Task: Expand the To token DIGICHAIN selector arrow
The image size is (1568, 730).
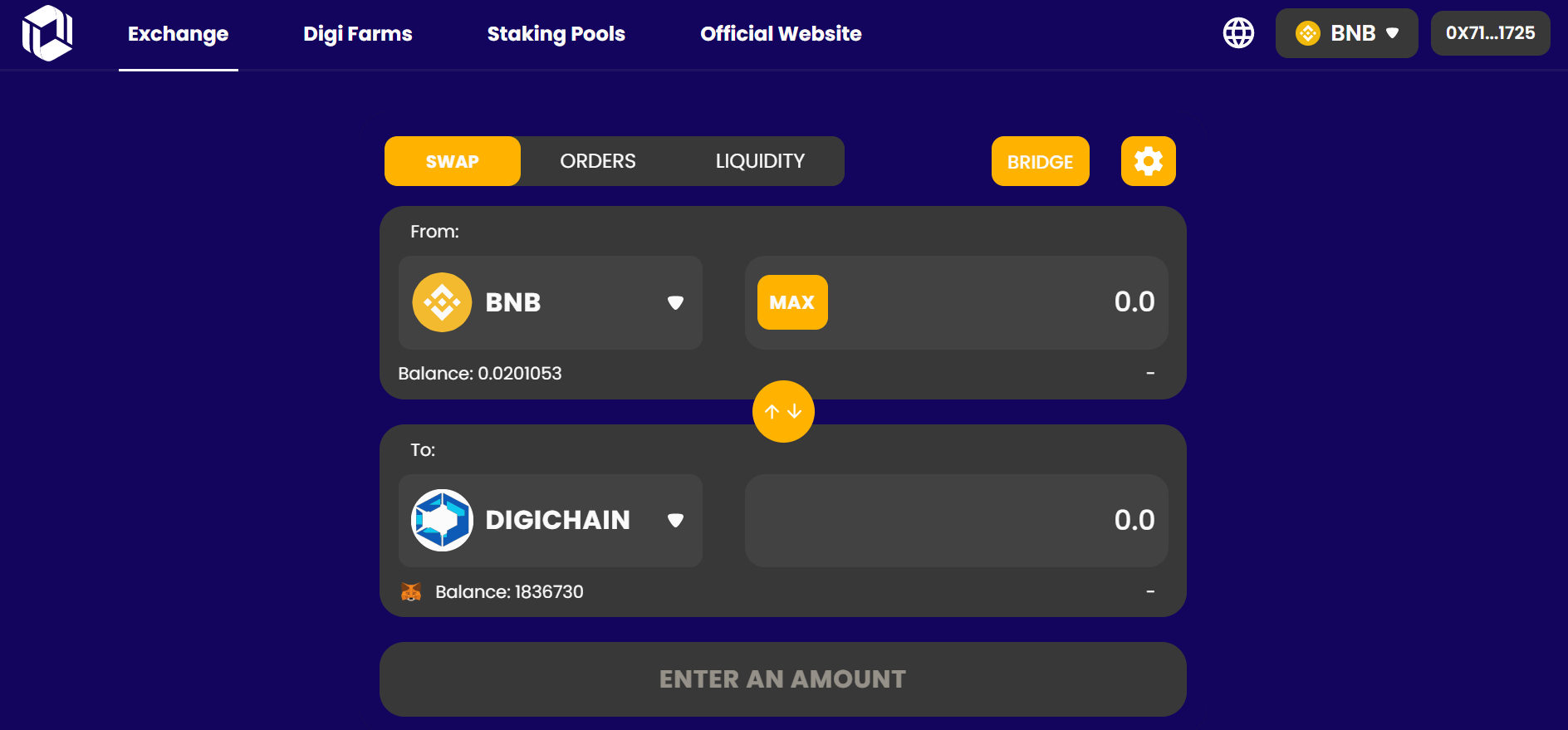Action: pyautogui.click(x=675, y=520)
